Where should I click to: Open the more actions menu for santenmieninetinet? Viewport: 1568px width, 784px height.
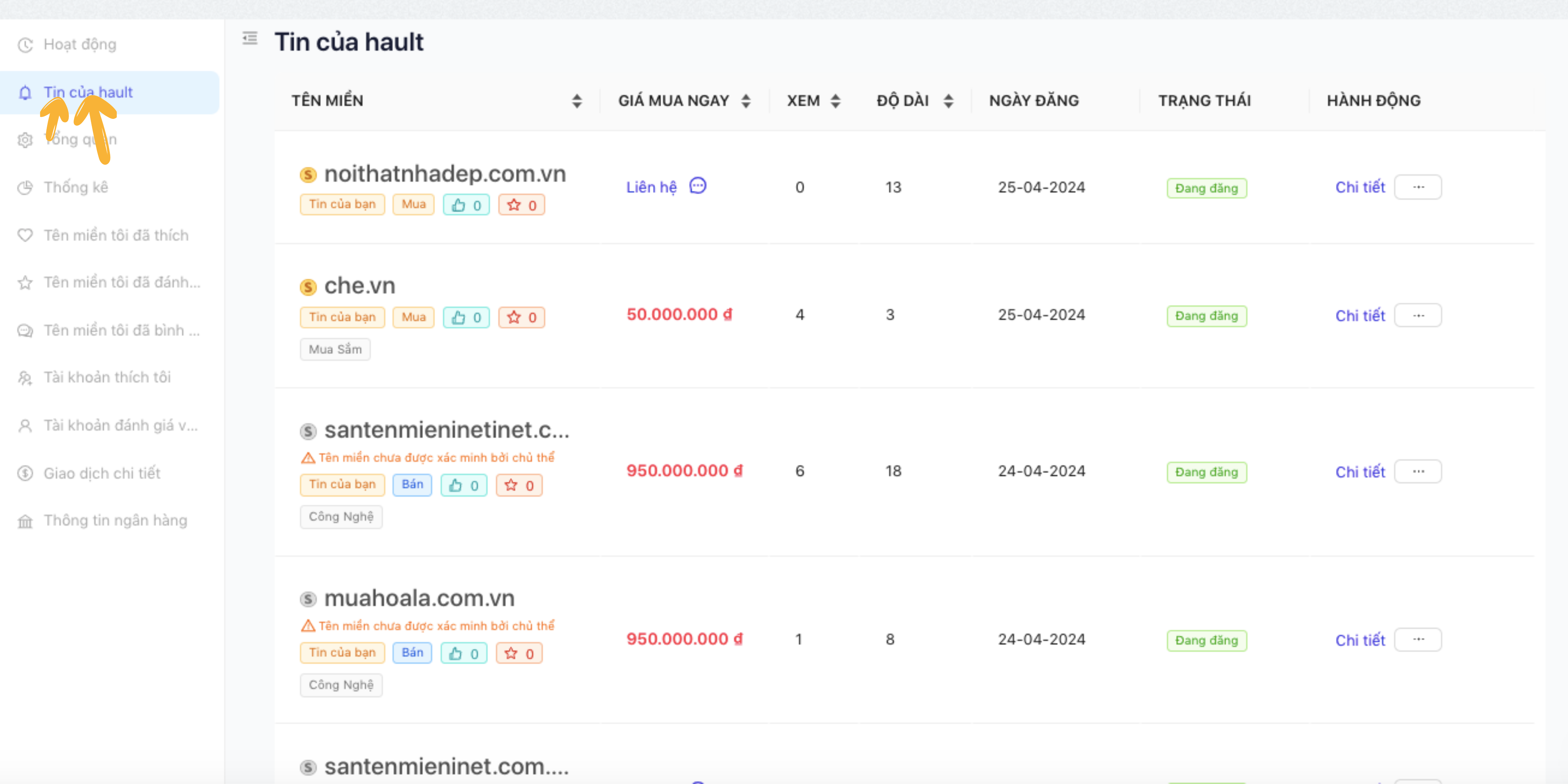coord(1418,472)
